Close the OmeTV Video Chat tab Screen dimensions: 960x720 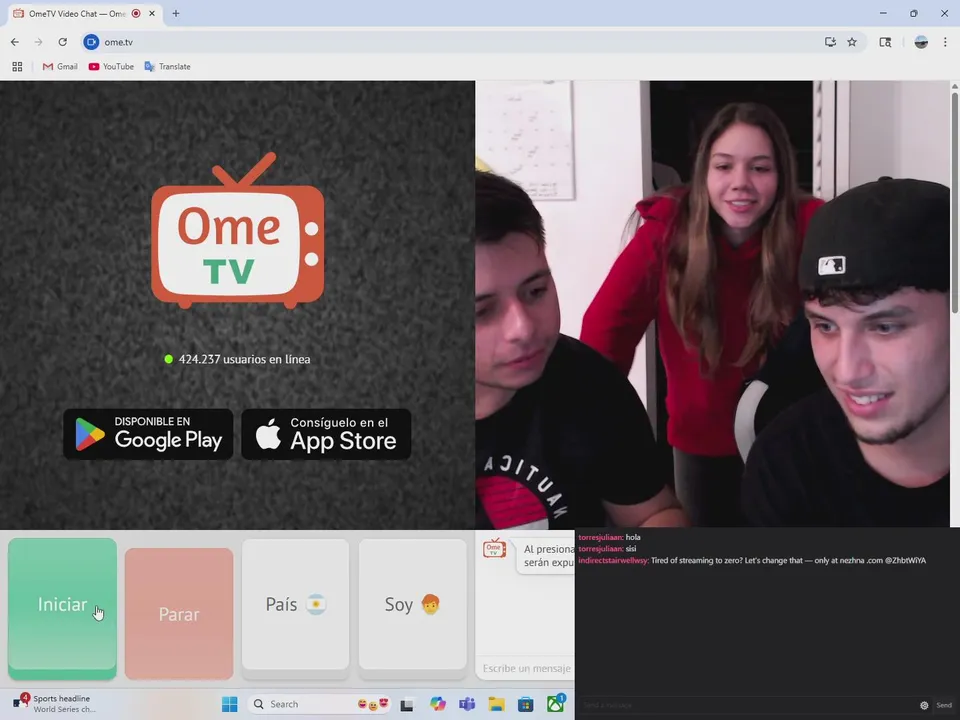152,13
